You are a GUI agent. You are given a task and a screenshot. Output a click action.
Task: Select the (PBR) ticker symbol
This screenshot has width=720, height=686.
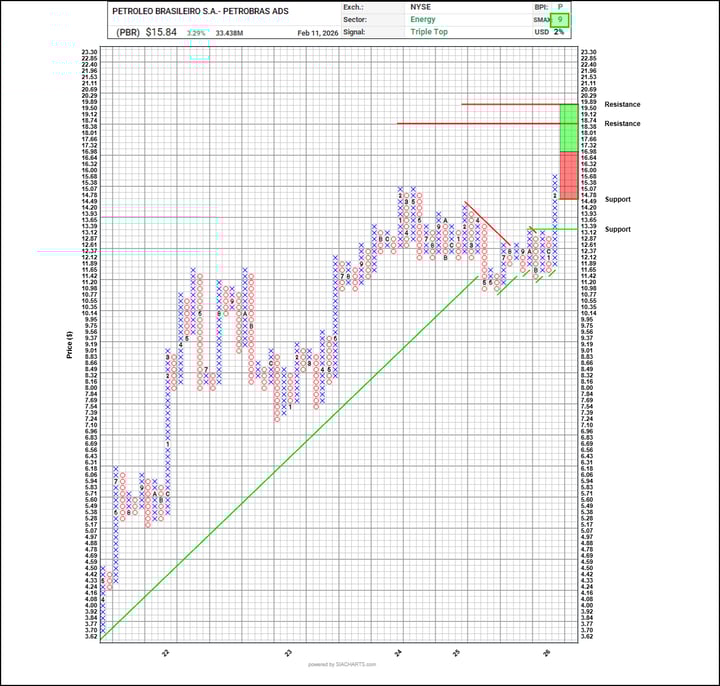click(x=128, y=32)
